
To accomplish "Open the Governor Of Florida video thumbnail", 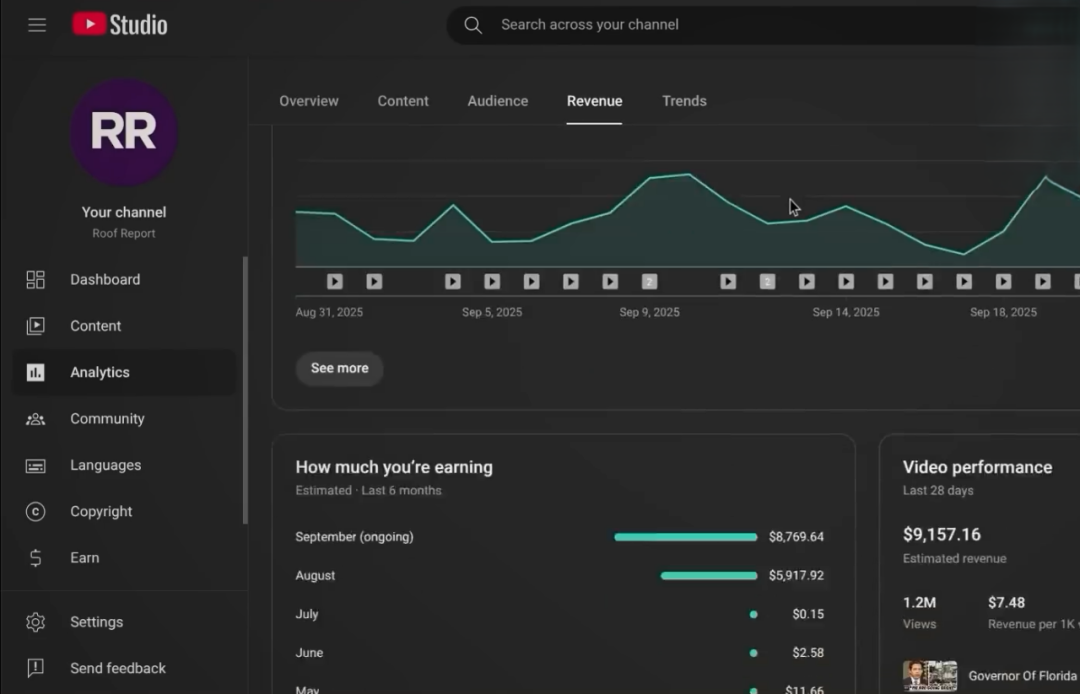I will (x=930, y=676).
